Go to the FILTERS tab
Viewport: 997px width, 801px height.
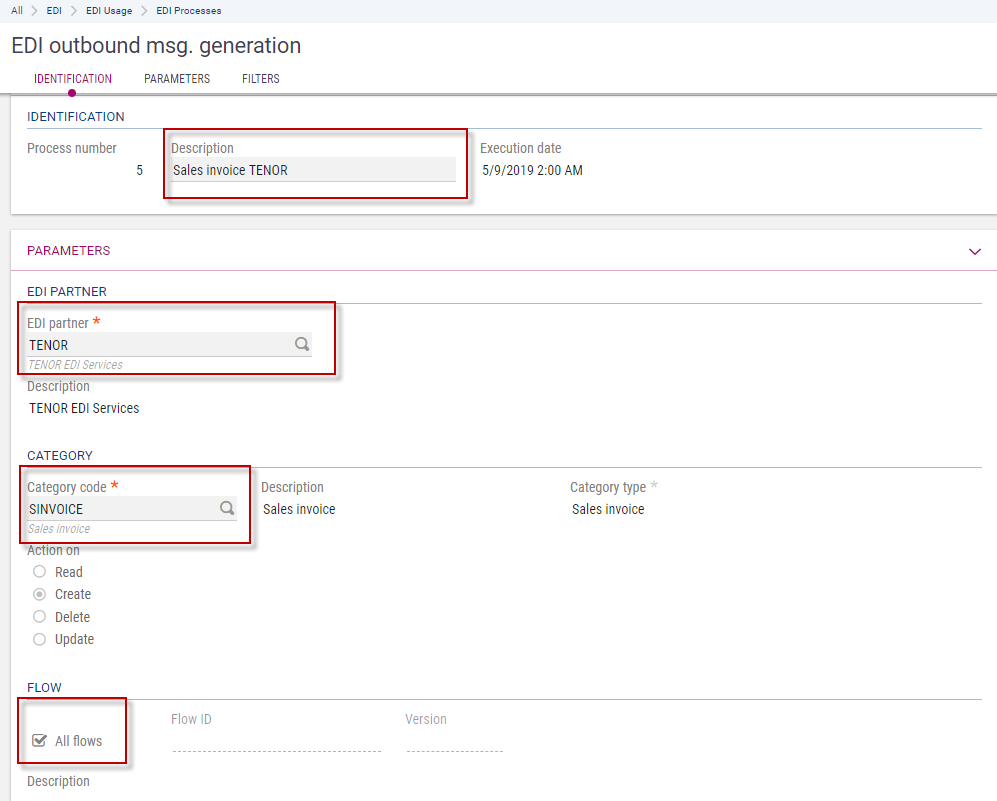[x=261, y=79]
